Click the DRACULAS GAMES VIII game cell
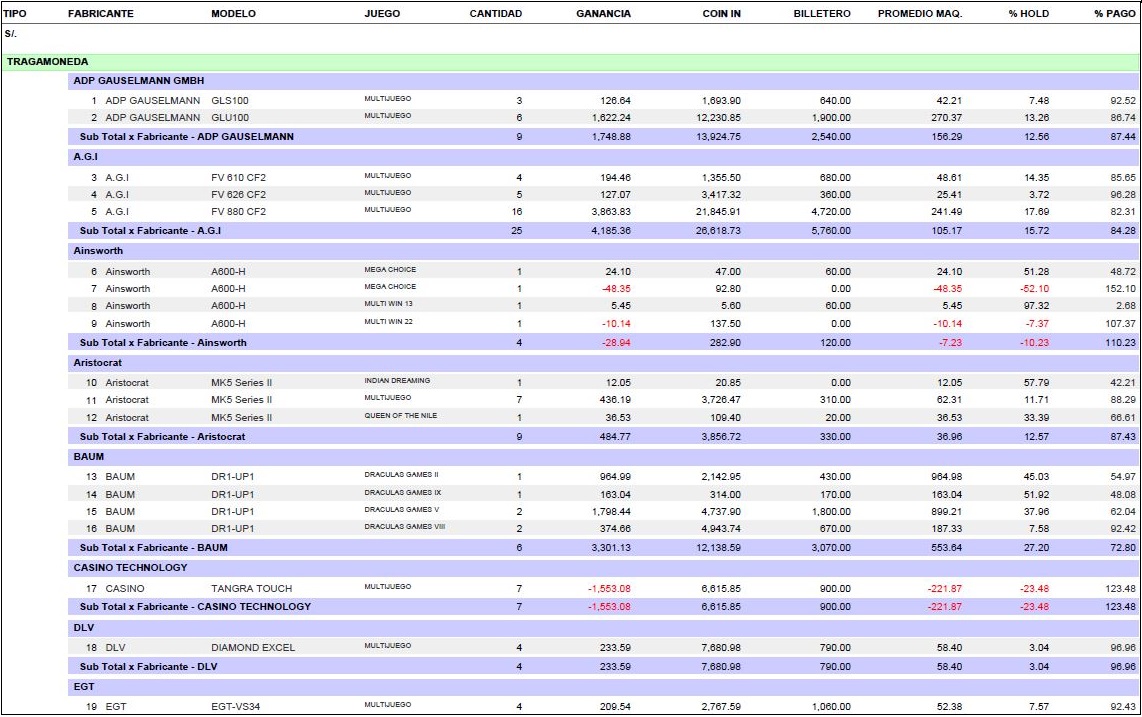 tap(404, 526)
